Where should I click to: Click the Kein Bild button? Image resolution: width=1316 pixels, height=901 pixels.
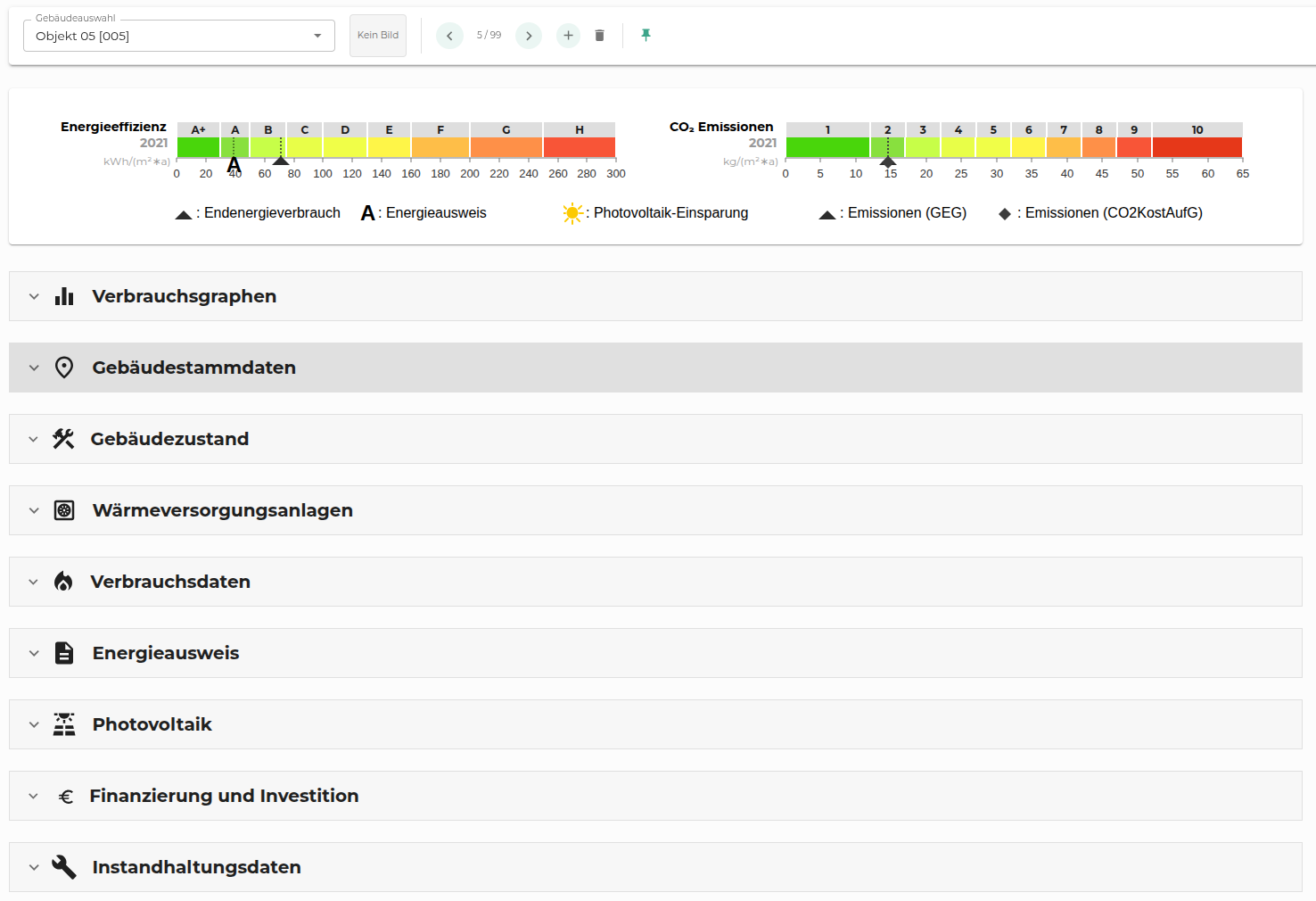point(378,36)
